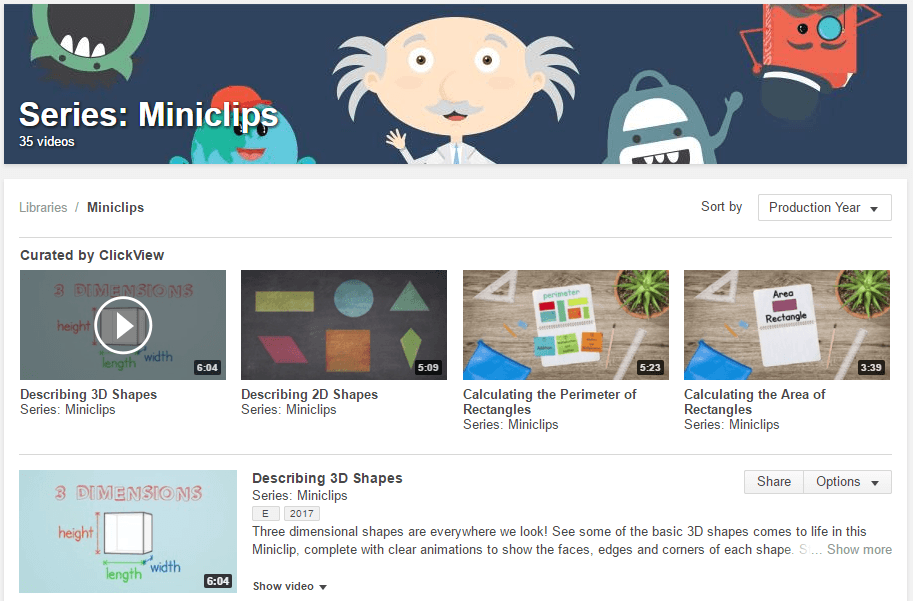Click the 6:04 duration badge in list

tap(217, 581)
